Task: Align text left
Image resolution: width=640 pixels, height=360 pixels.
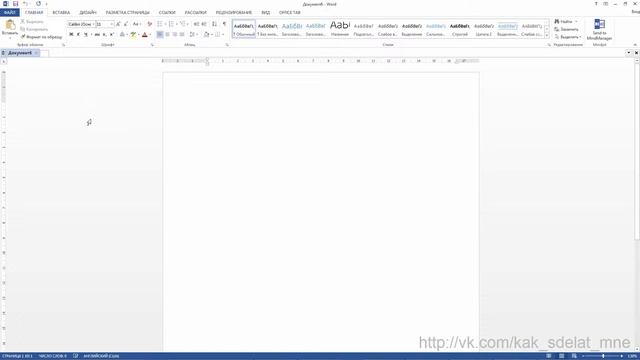Action: click(x=160, y=34)
